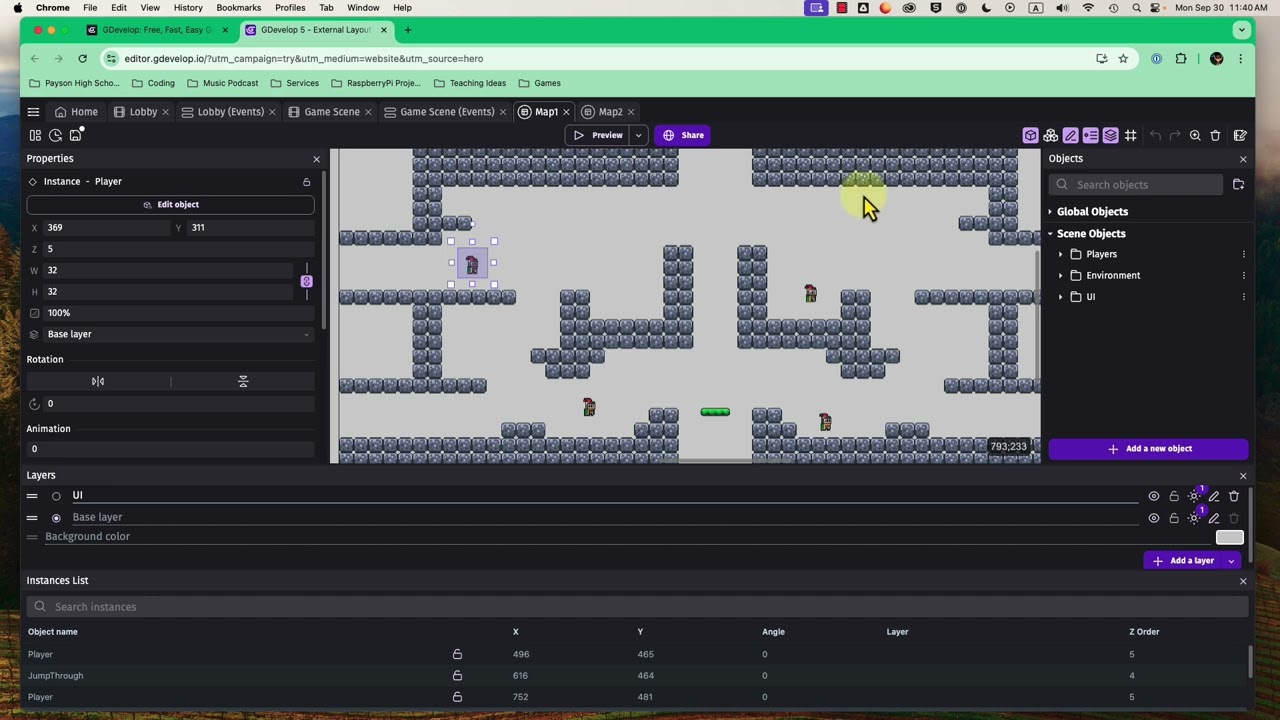Screen dimensions: 1280x720
Task: Expand the Players folder
Action: click(x=1061, y=254)
